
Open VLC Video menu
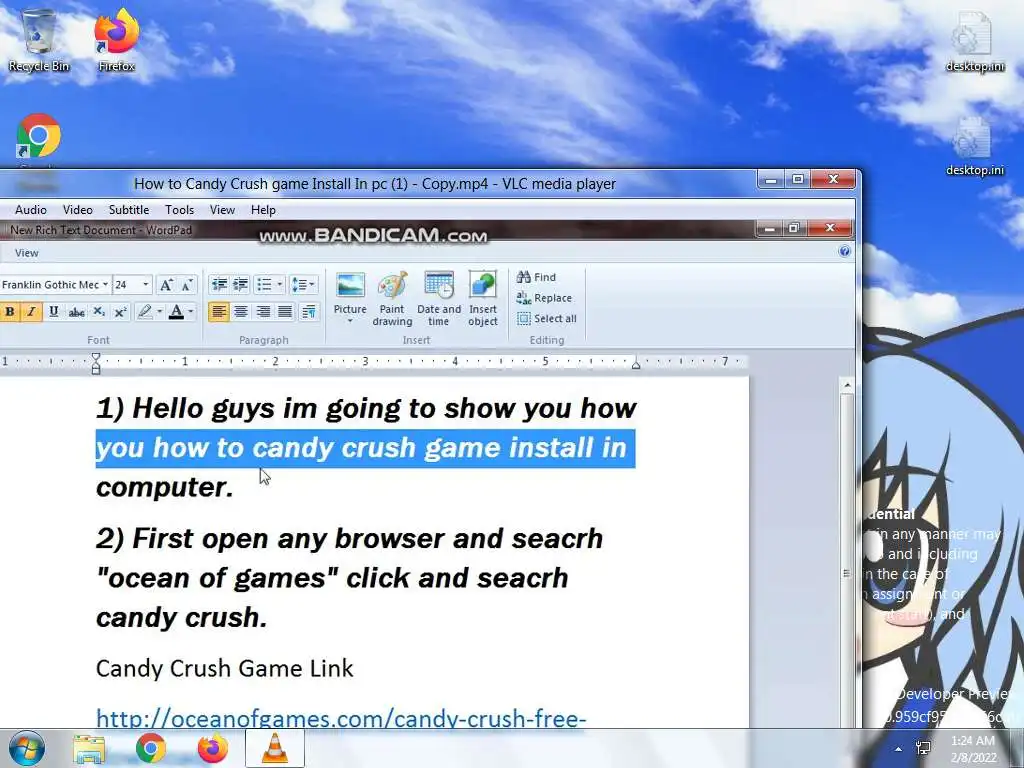tap(78, 210)
